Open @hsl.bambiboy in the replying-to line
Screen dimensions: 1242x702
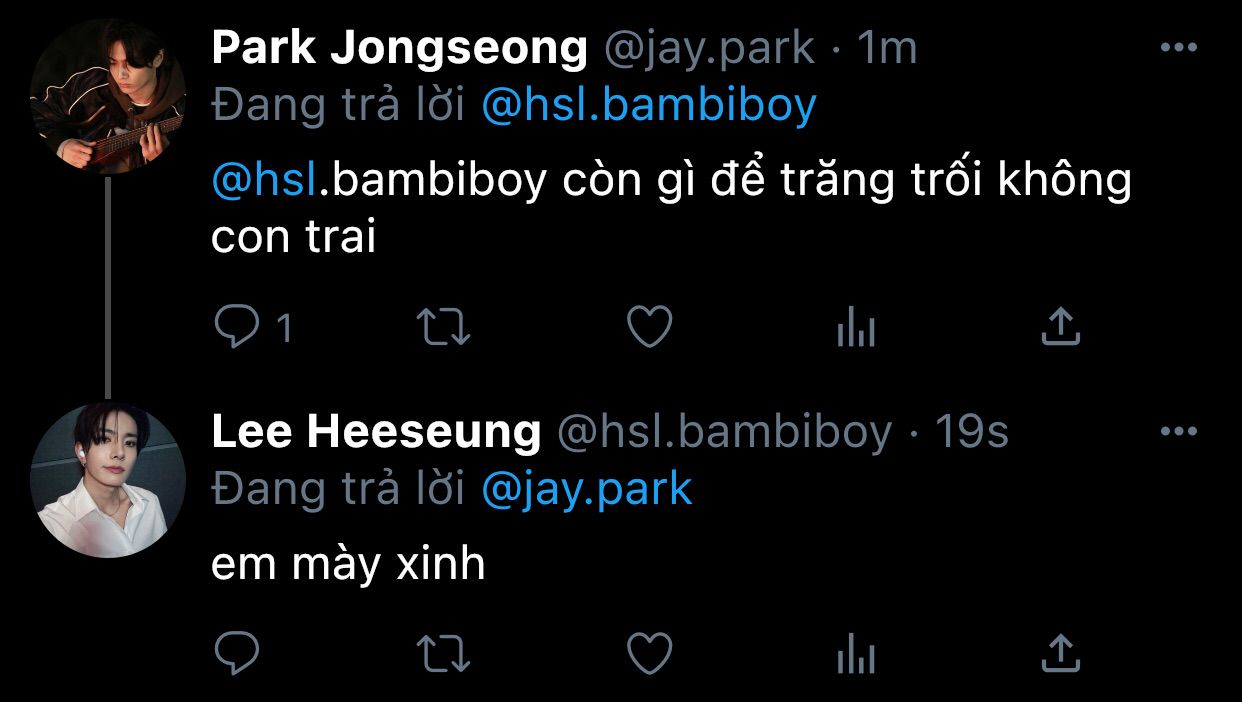pyautogui.click(x=649, y=106)
